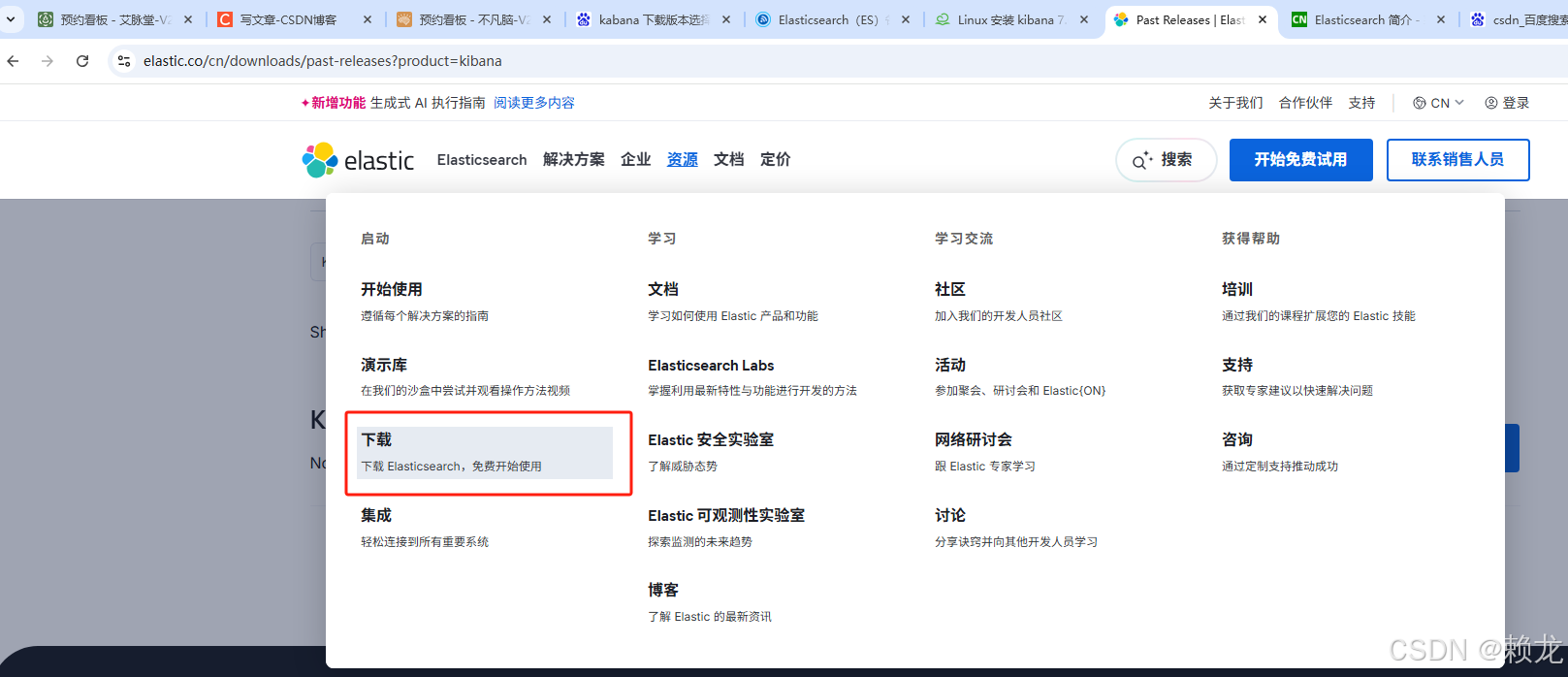Open the 解决方案 nav menu
Screen dimensions: 1568x677
574,160
